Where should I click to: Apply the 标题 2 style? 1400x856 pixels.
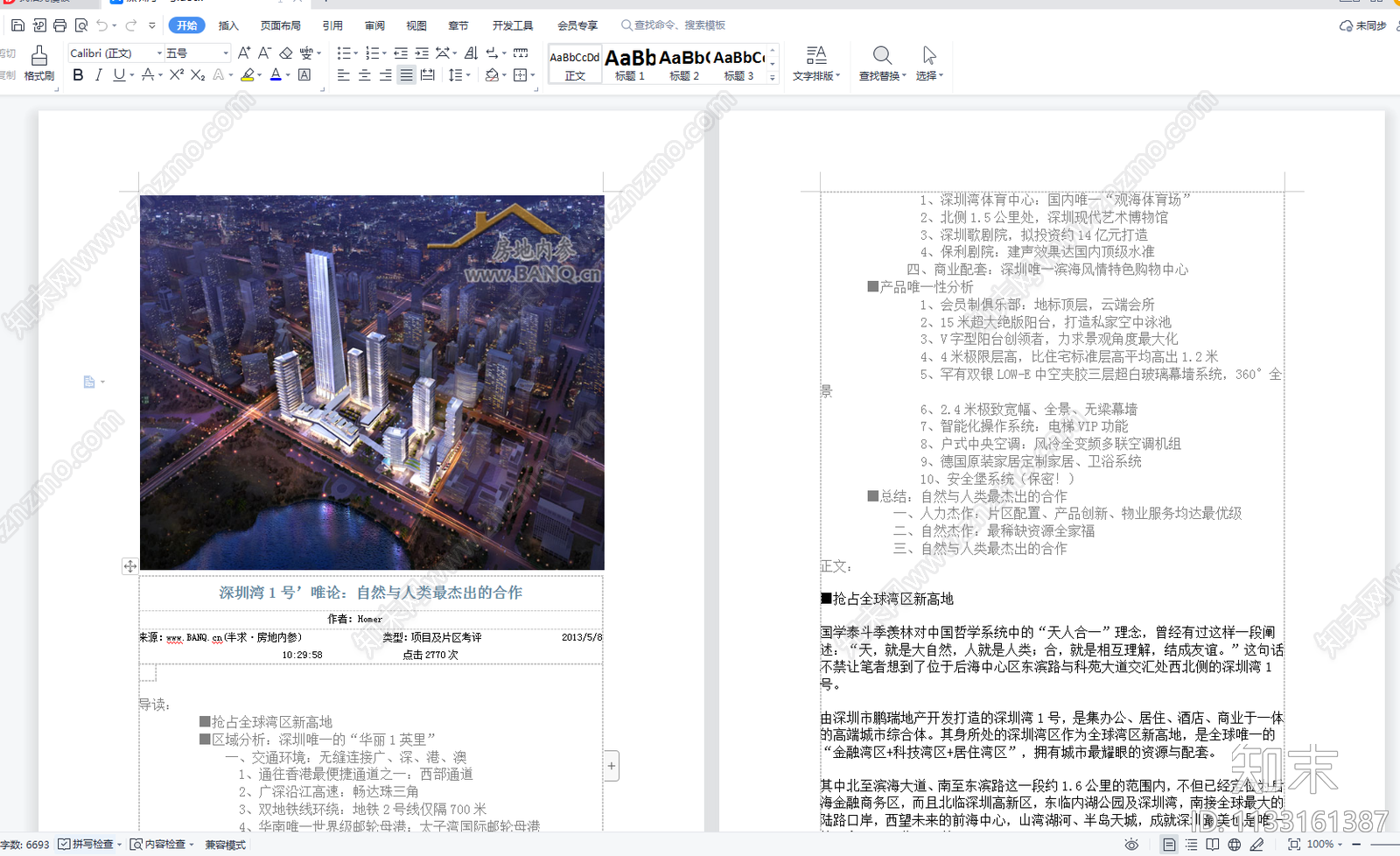684,64
